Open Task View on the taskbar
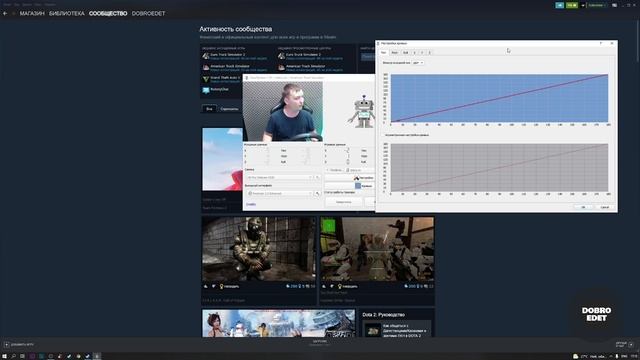Image resolution: width=640 pixels, height=360 pixels. point(22,356)
